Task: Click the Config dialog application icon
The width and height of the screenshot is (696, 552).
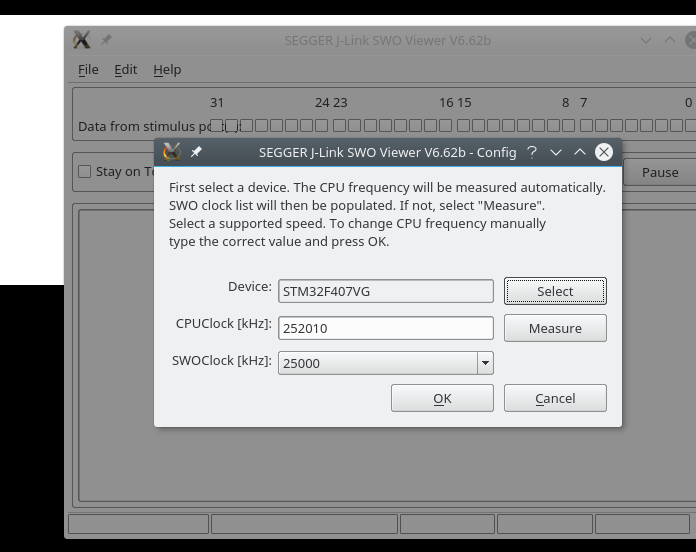Action: 172,152
